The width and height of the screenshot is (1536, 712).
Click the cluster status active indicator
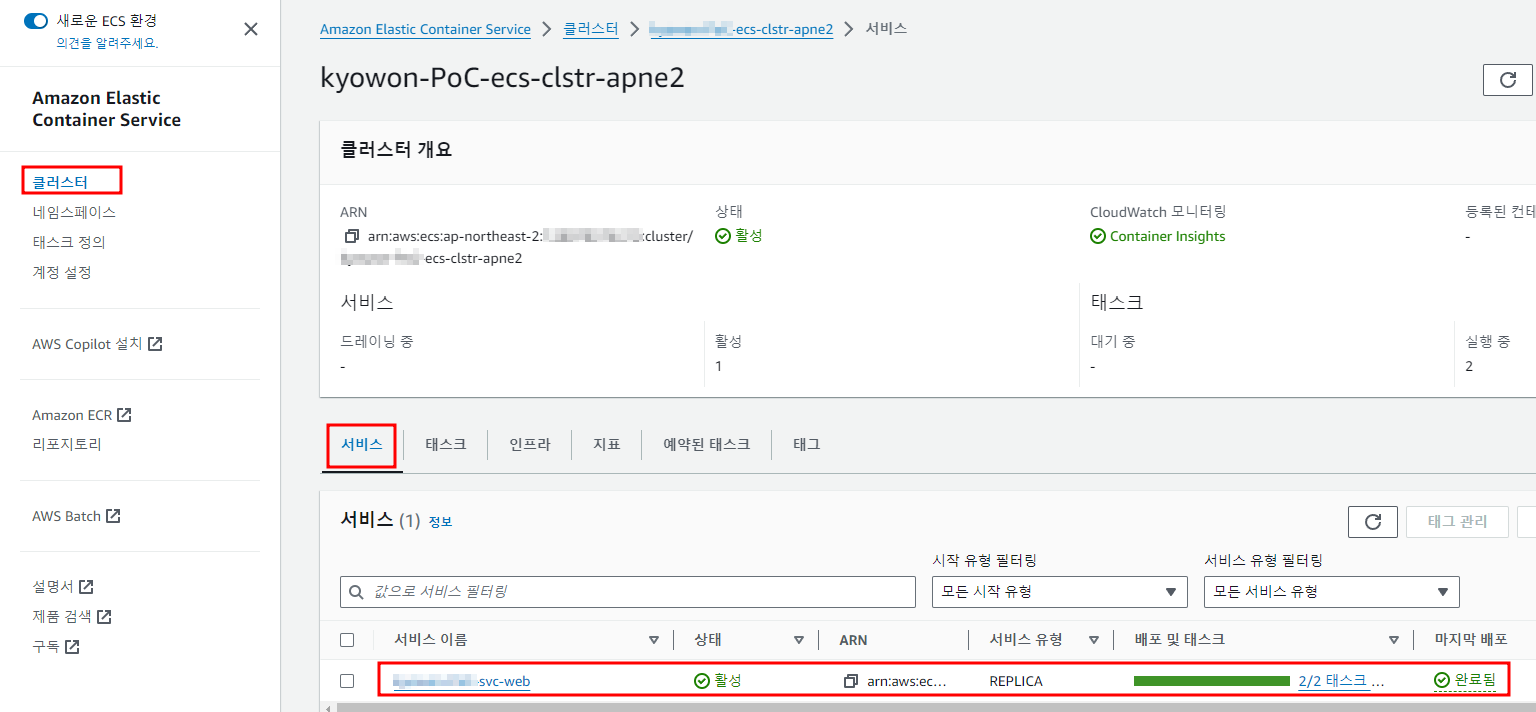739,236
